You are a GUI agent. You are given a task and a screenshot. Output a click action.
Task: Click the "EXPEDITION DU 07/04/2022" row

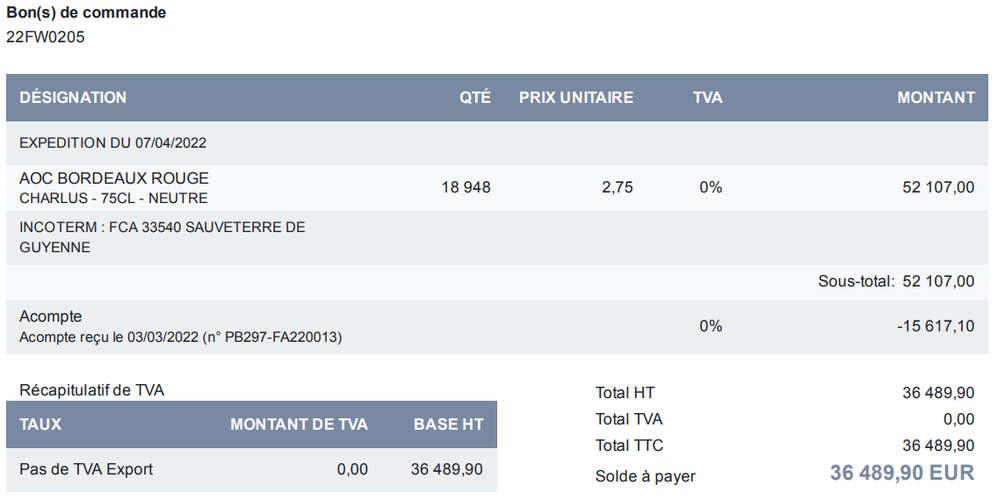pos(113,143)
